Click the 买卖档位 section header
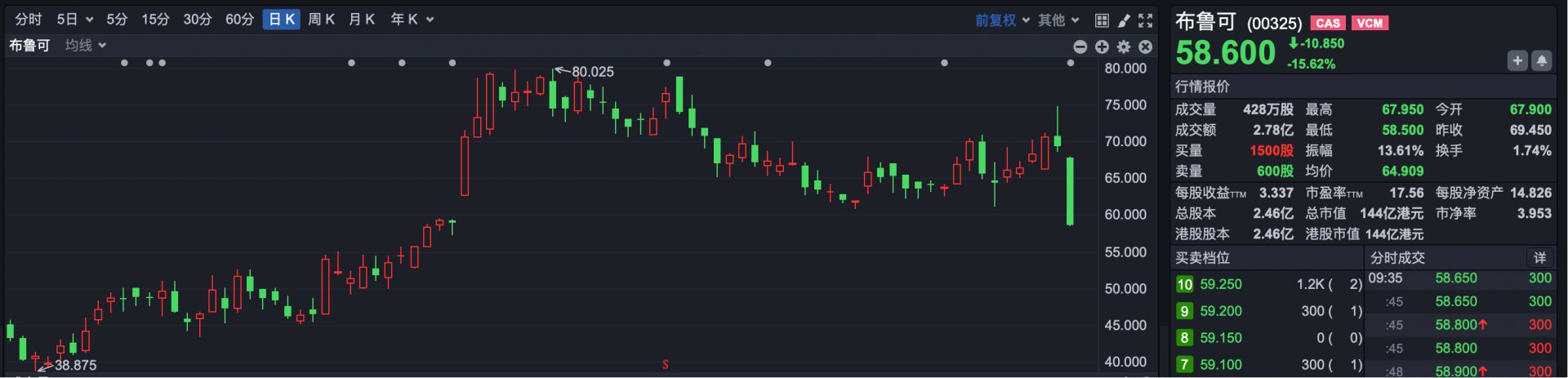 tap(1202, 258)
